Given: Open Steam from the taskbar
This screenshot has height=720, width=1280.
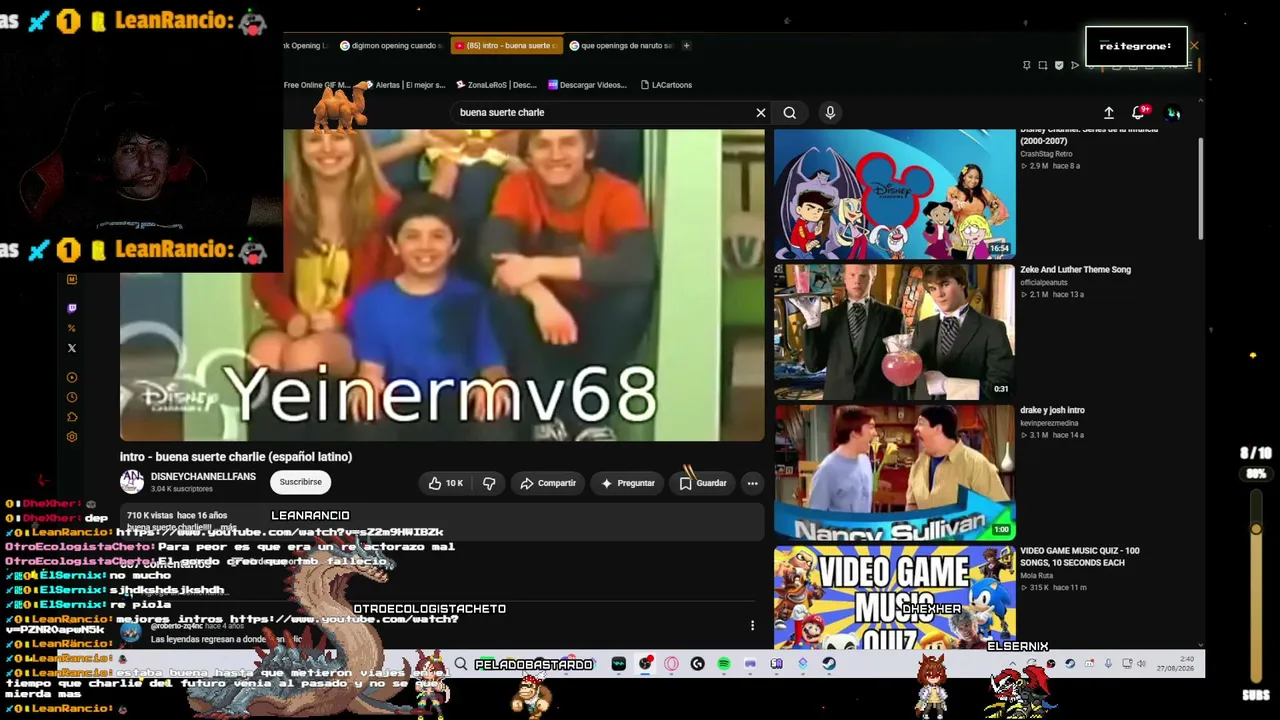Looking at the screenshot, I should (829, 664).
